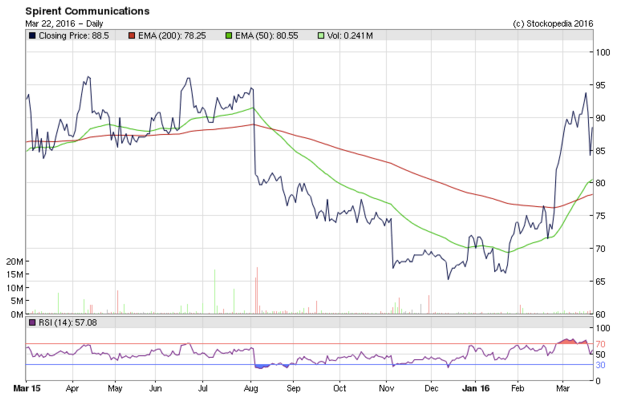Click the red overbought RSI area in March
The image size is (618, 403).
coord(570,341)
